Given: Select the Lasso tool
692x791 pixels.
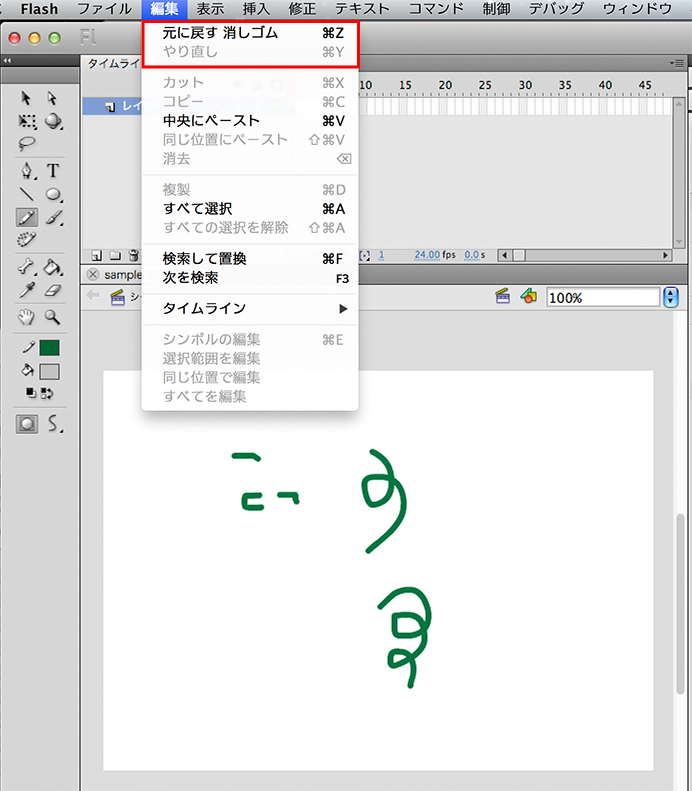Looking at the screenshot, I should [27, 144].
